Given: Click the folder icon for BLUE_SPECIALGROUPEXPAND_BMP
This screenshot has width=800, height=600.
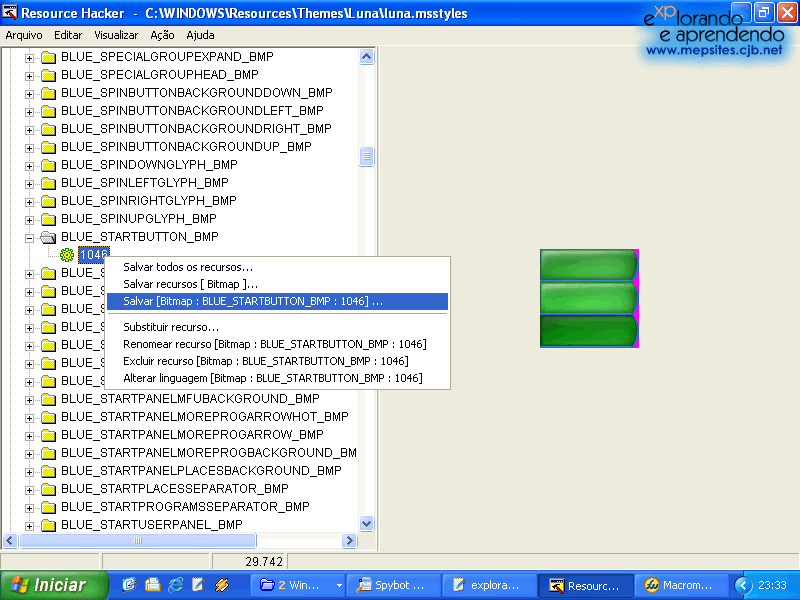Looking at the screenshot, I should point(48,57).
